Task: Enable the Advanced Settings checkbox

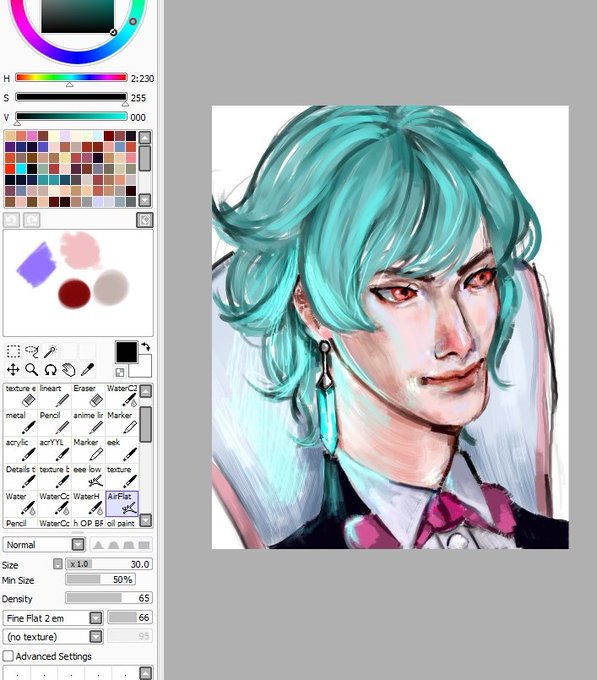Action: 8,656
